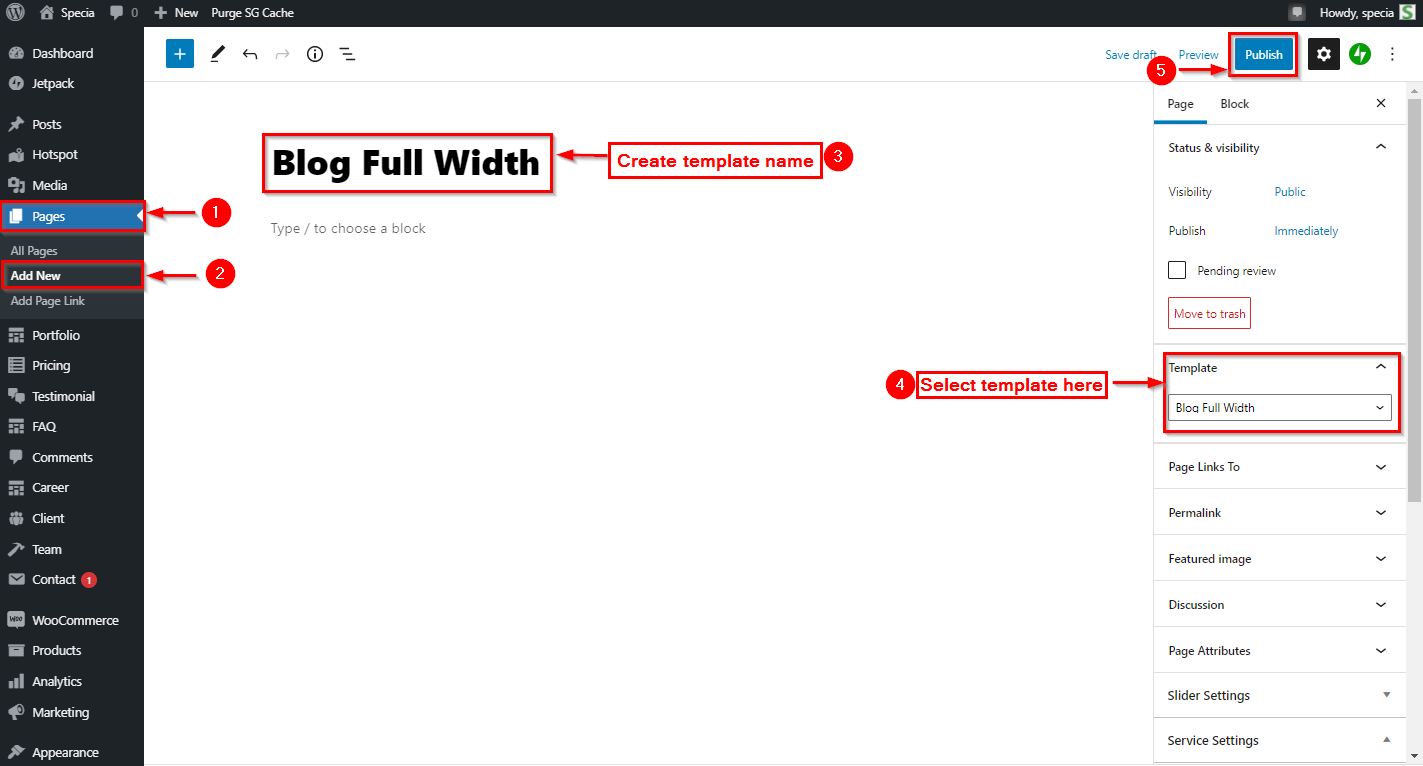Collapse the Status & visibility panel

click(1381, 147)
